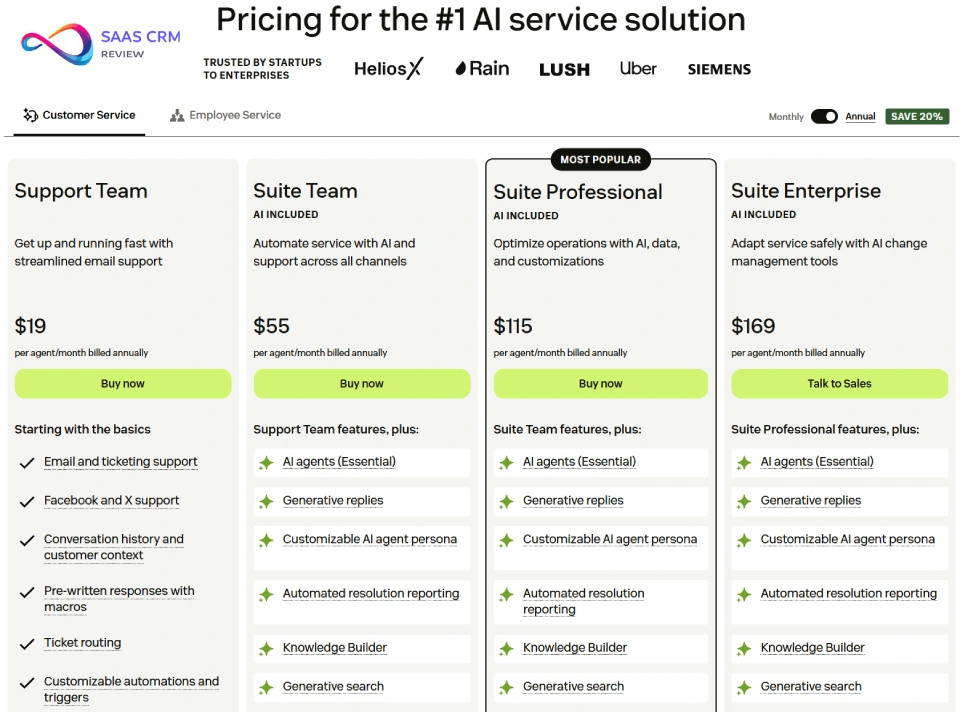960x712 pixels.
Task: Select the Annual billing option label
Action: click(x=860, y=117)
